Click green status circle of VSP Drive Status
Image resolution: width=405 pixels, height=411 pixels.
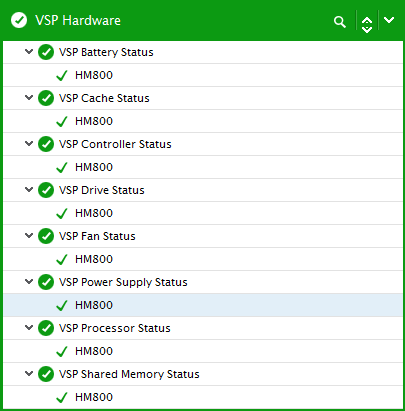tap(46, 190)
